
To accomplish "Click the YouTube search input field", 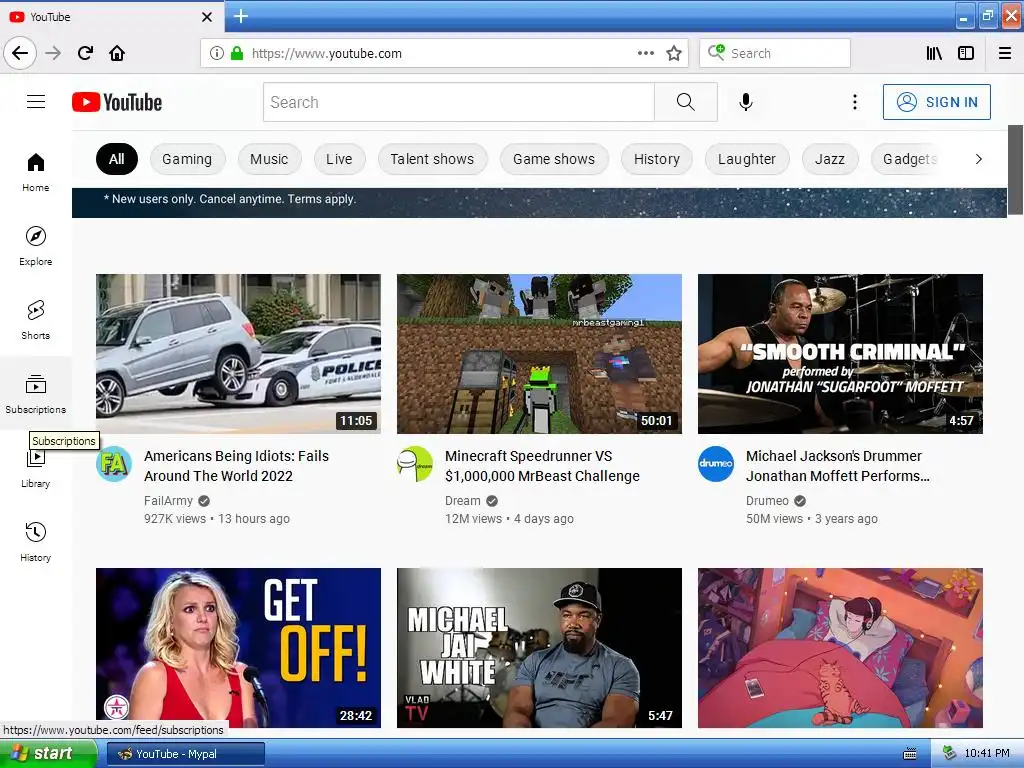I will tap(458, 102).
